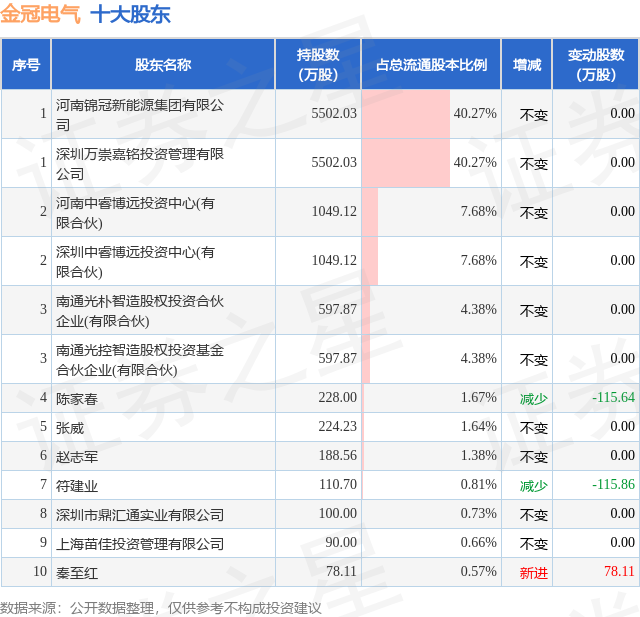Viewport: 640px width, 617px height.
Task: Click the 40.27% ratio for 深圳万崇嘉铭
Action: pos(475,162)
